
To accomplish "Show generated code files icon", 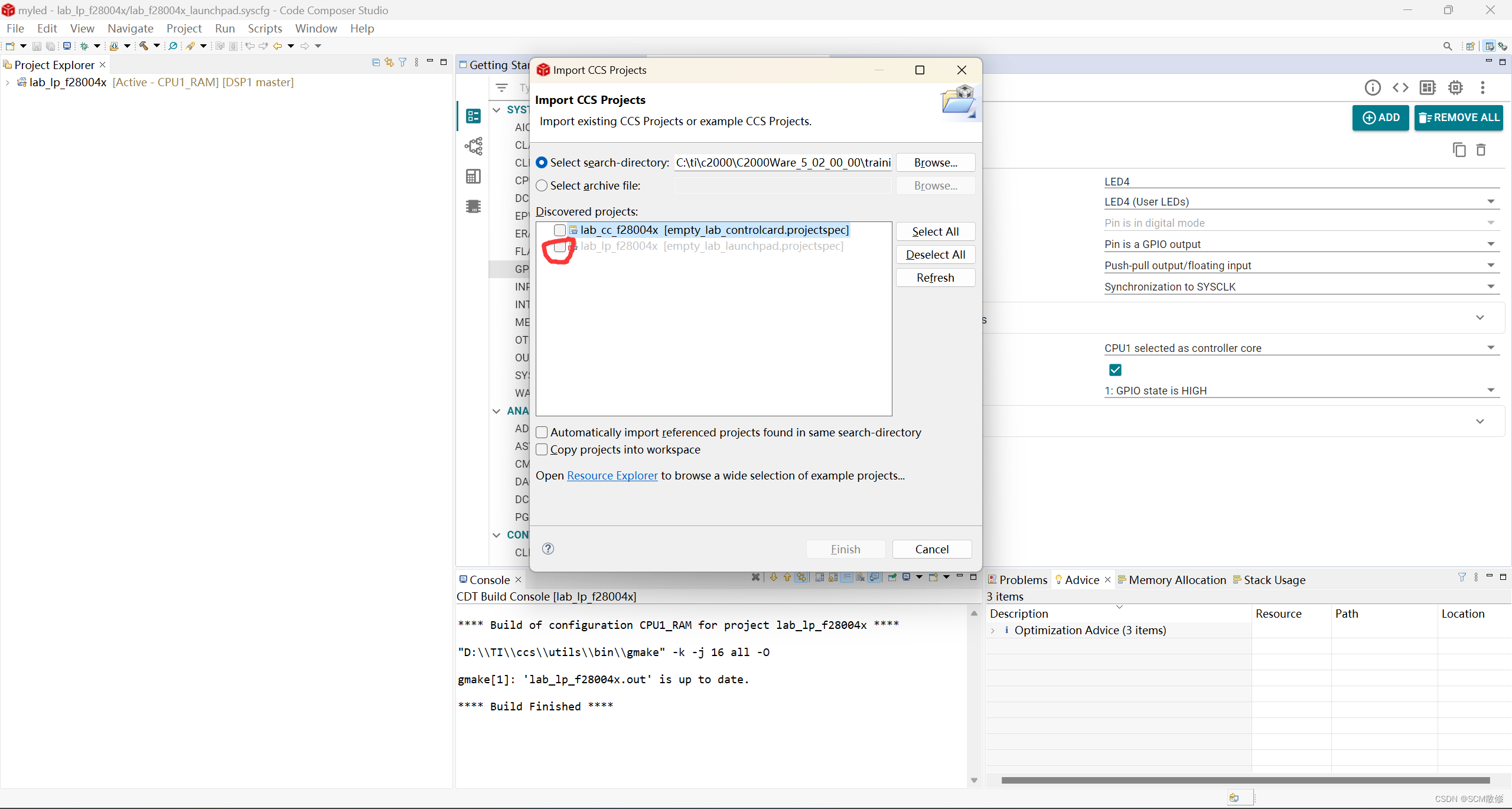I will click(x=1400, y=87).
